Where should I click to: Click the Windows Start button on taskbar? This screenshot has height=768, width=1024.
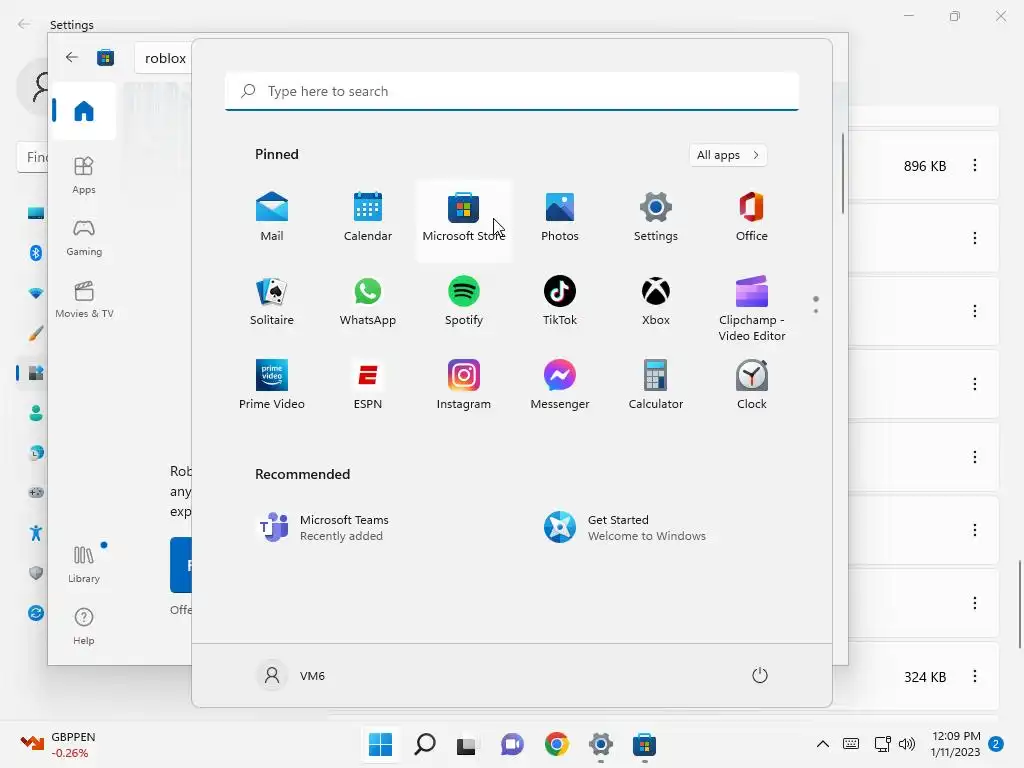[380, 744]
